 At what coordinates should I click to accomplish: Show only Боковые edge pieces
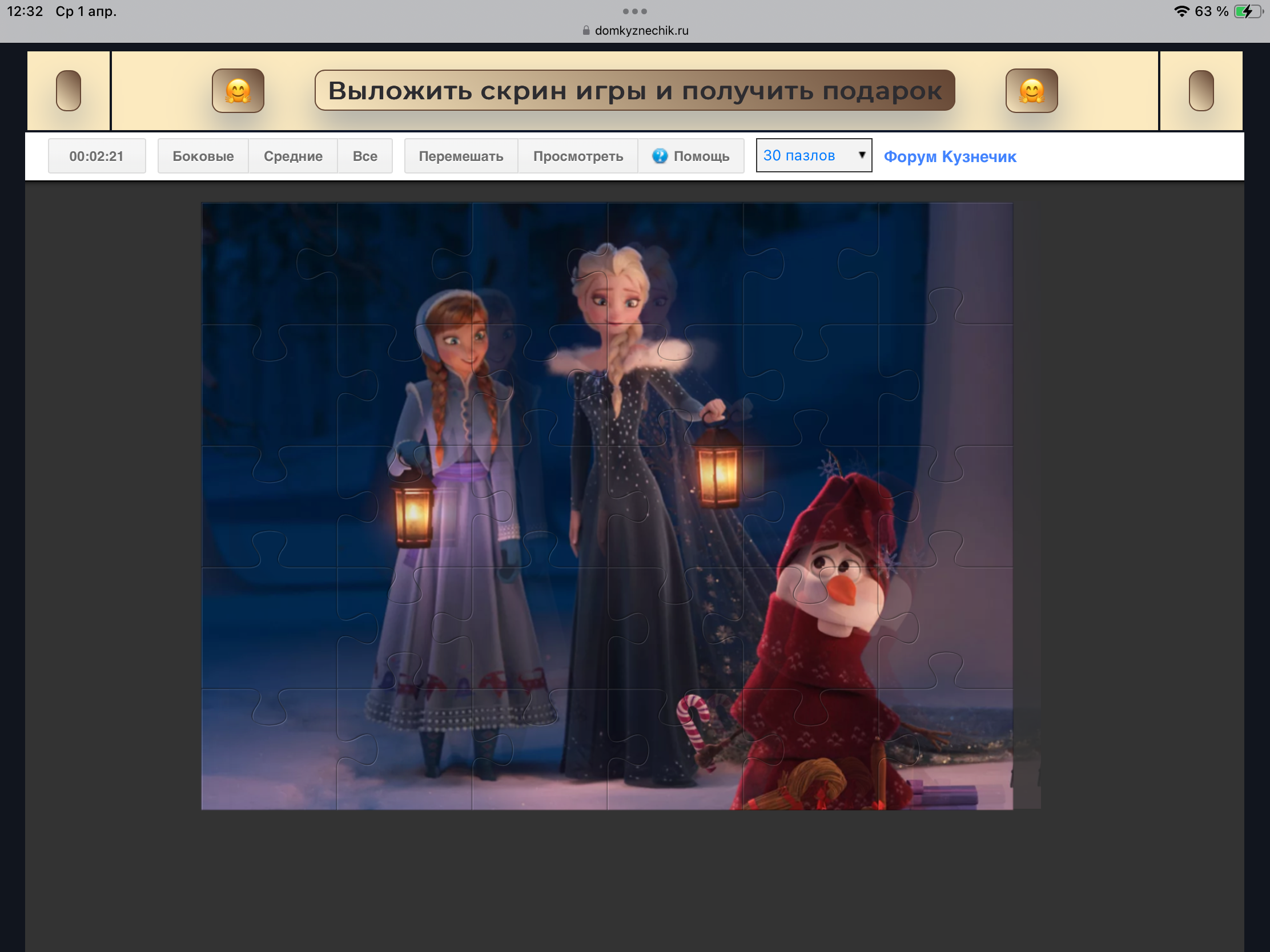(x=203, y=156)
